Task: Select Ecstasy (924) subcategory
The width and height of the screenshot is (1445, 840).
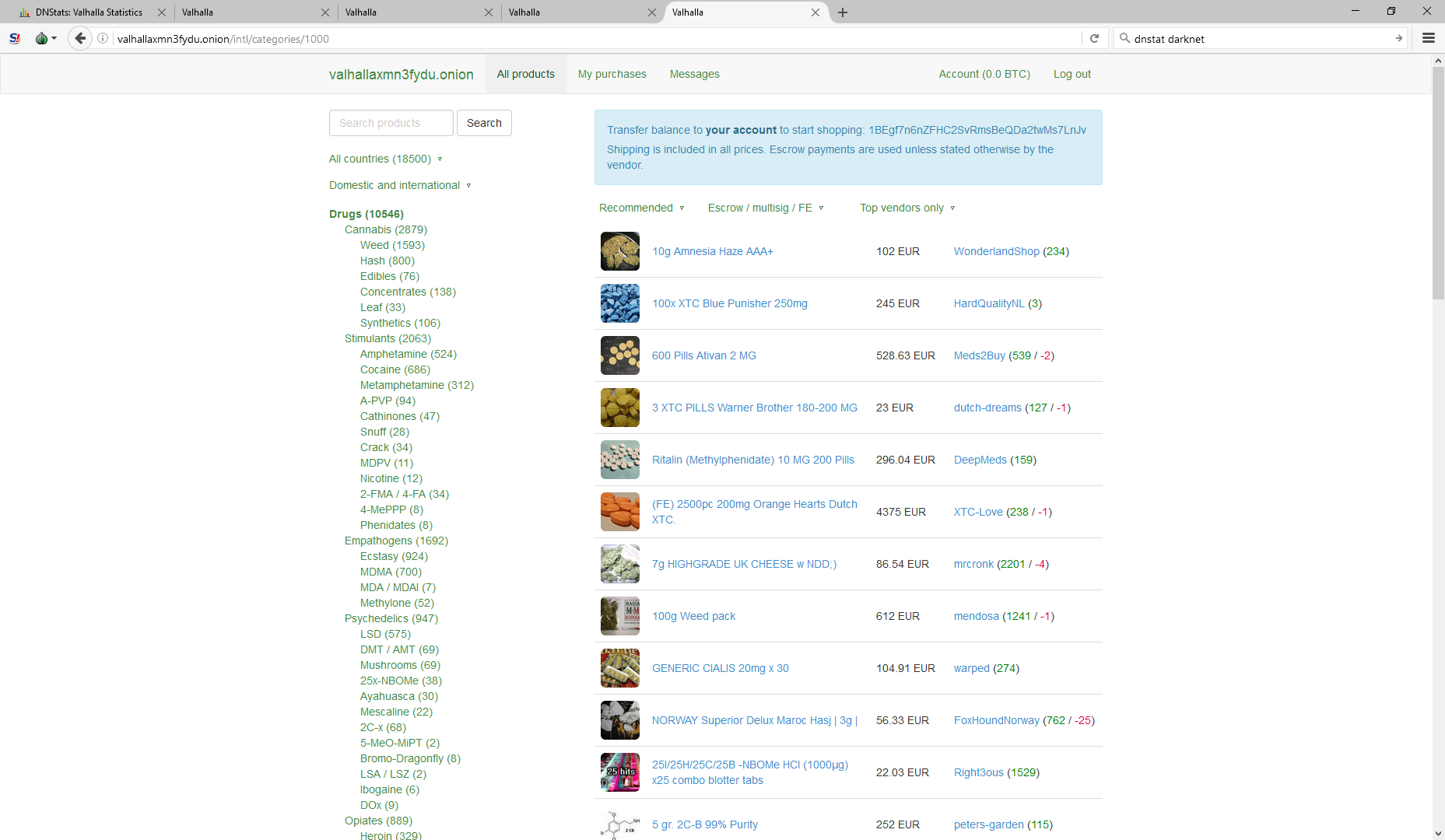Action: pyautogui.click(x=394, y=556)
